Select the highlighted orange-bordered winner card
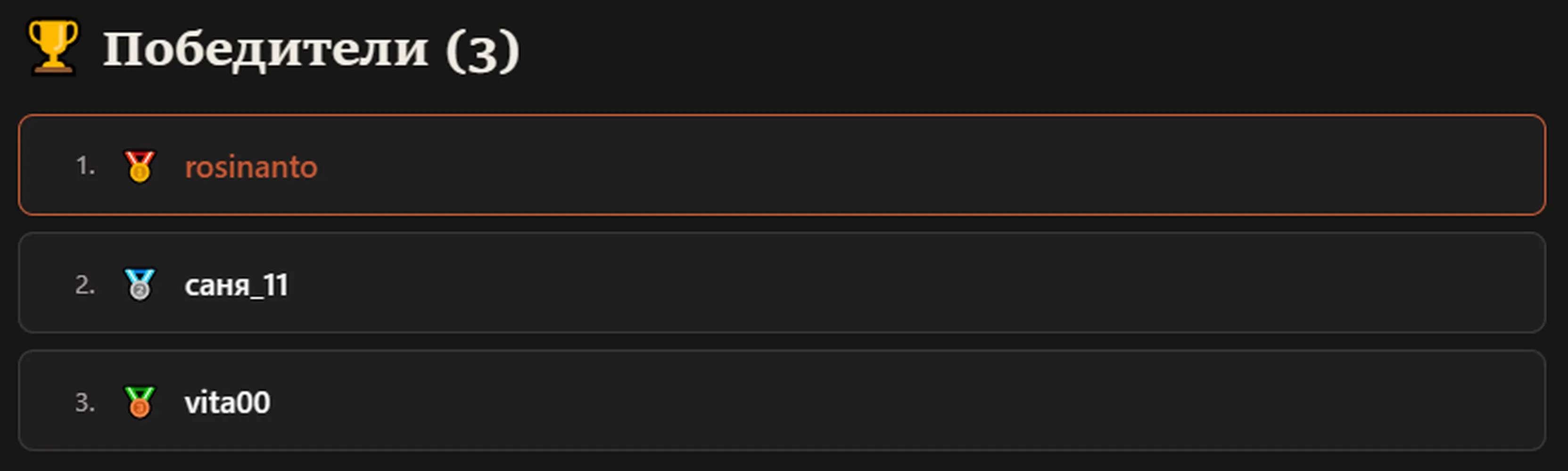This screenshot has width=1568, height=471. tap(782, 165)
